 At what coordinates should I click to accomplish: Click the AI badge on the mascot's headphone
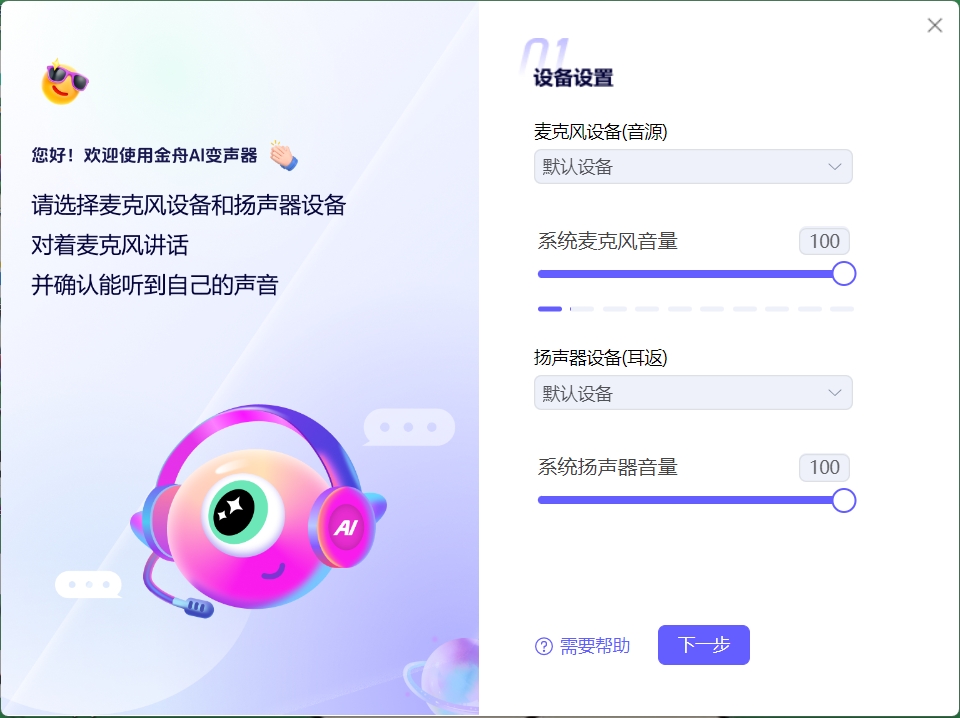tap(346, 527)
